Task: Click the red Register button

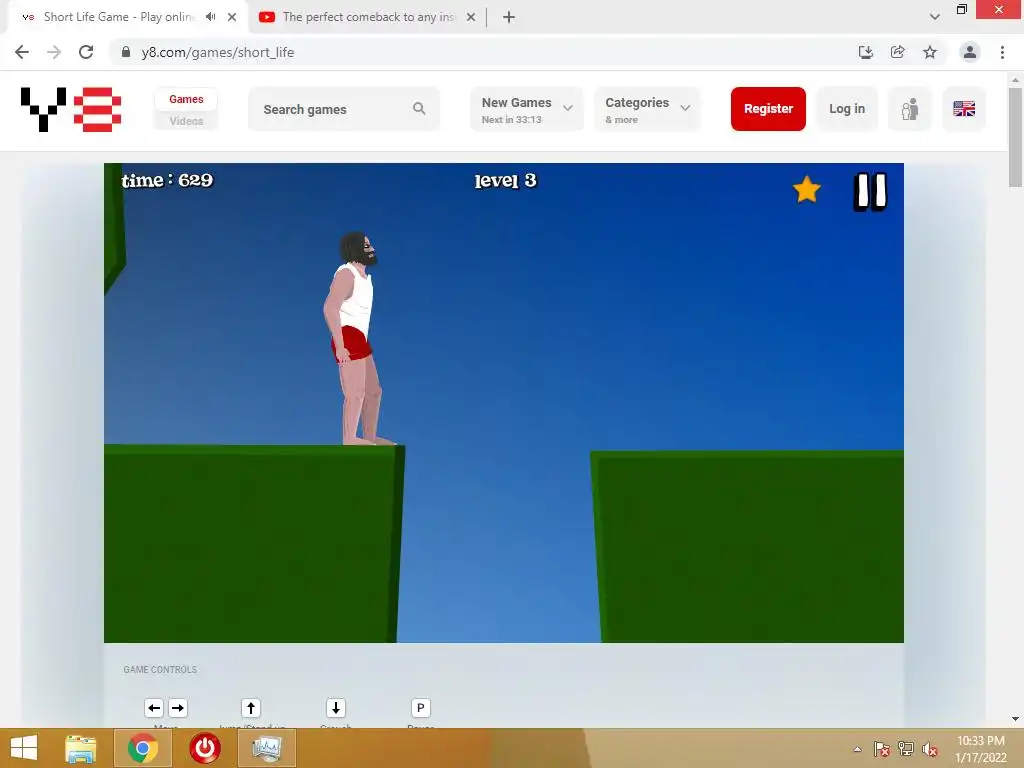Action: [768, 109]
